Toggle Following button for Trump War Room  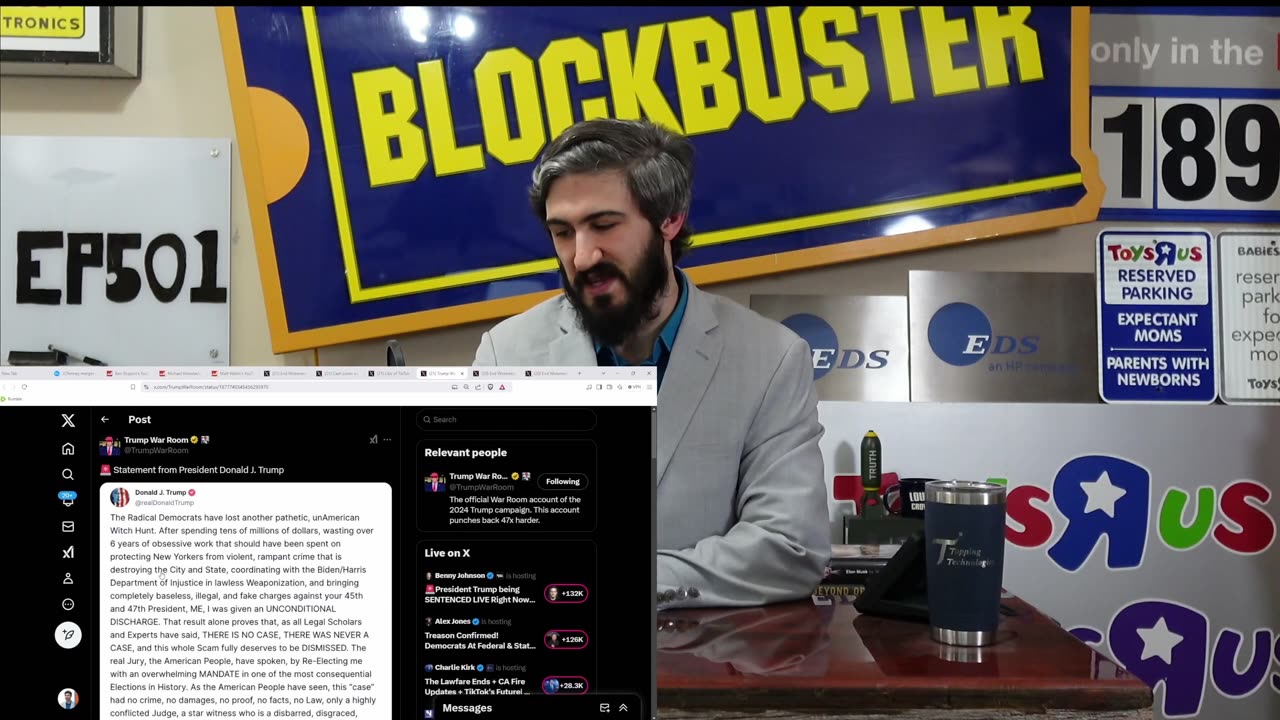(562, 481)
